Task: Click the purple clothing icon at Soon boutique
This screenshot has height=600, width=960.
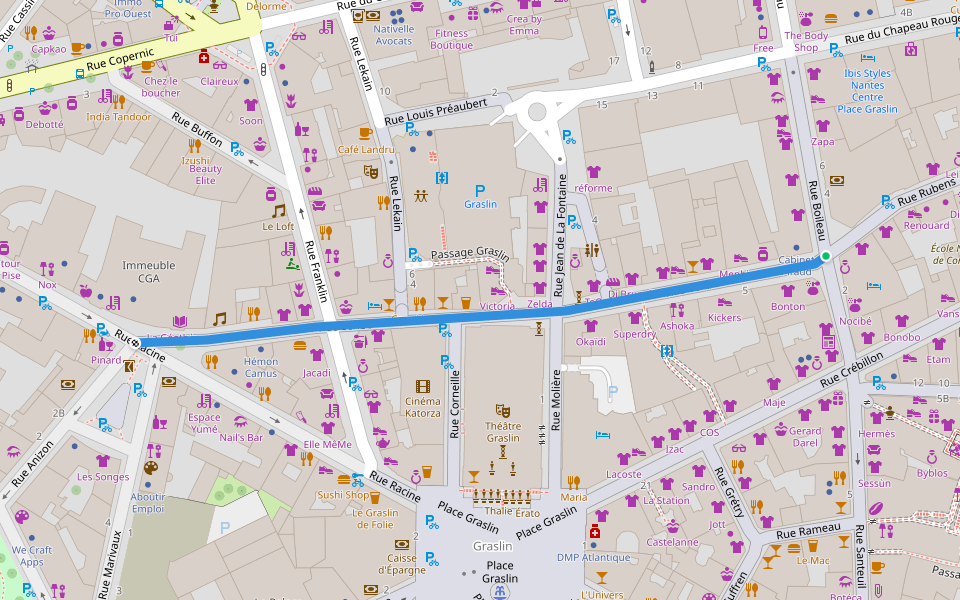Action: point(250,105)
